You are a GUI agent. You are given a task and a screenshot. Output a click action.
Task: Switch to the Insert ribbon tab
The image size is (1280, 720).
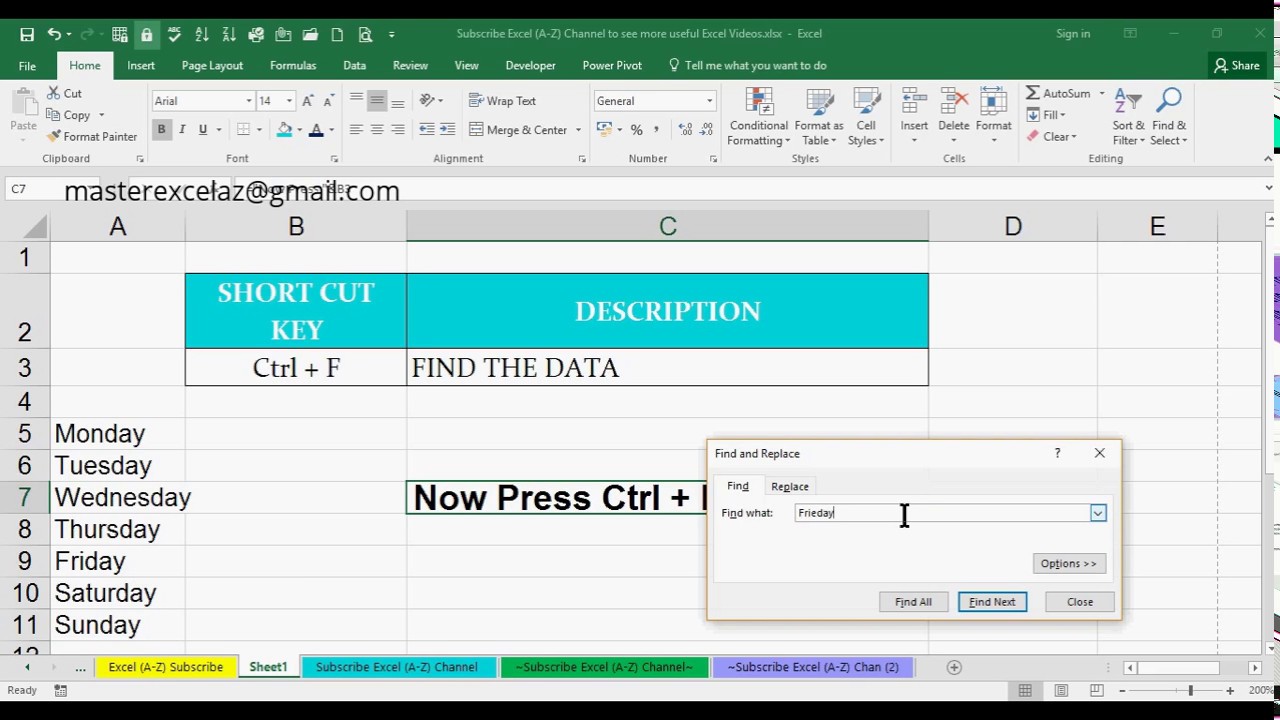pyautogui.click(x=141, y=66)
